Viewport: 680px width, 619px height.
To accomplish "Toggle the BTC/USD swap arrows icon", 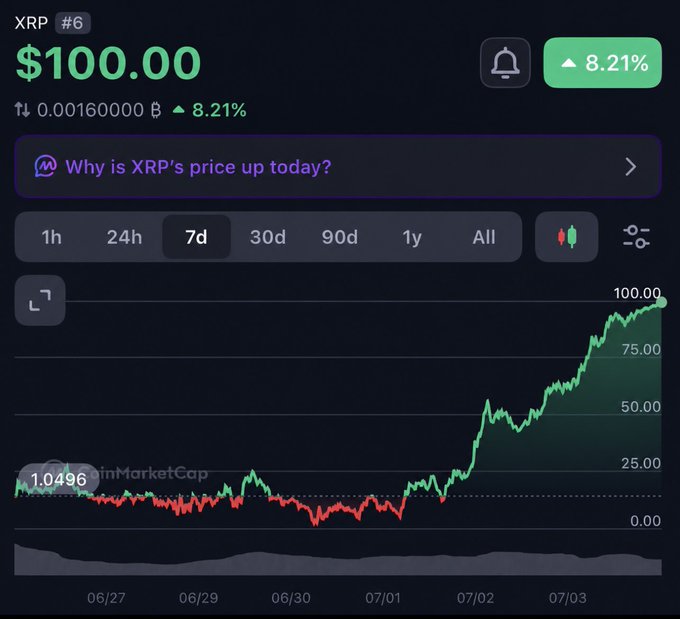I will coord(23,110).
